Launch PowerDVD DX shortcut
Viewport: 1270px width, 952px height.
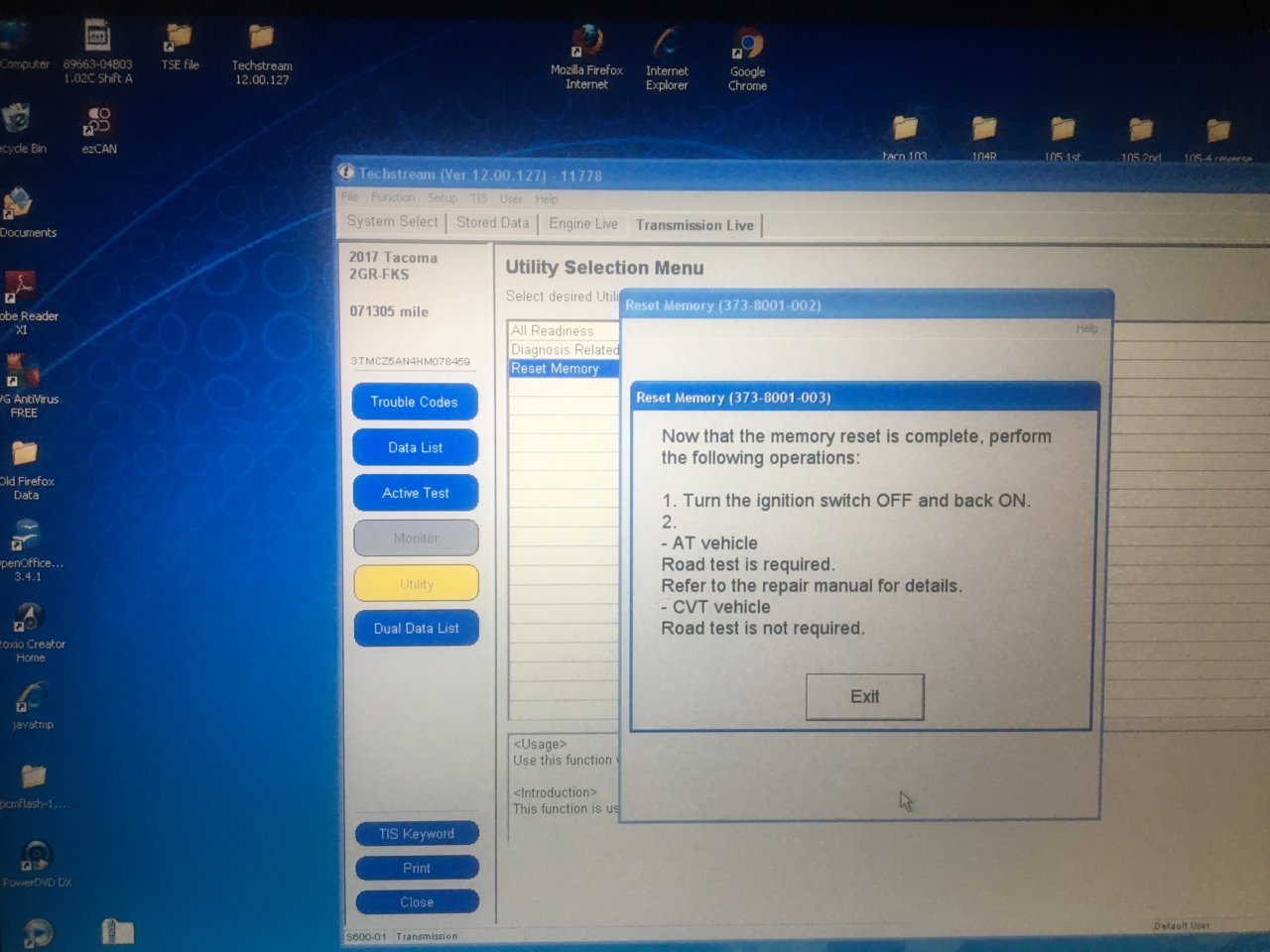click(36, 863)
